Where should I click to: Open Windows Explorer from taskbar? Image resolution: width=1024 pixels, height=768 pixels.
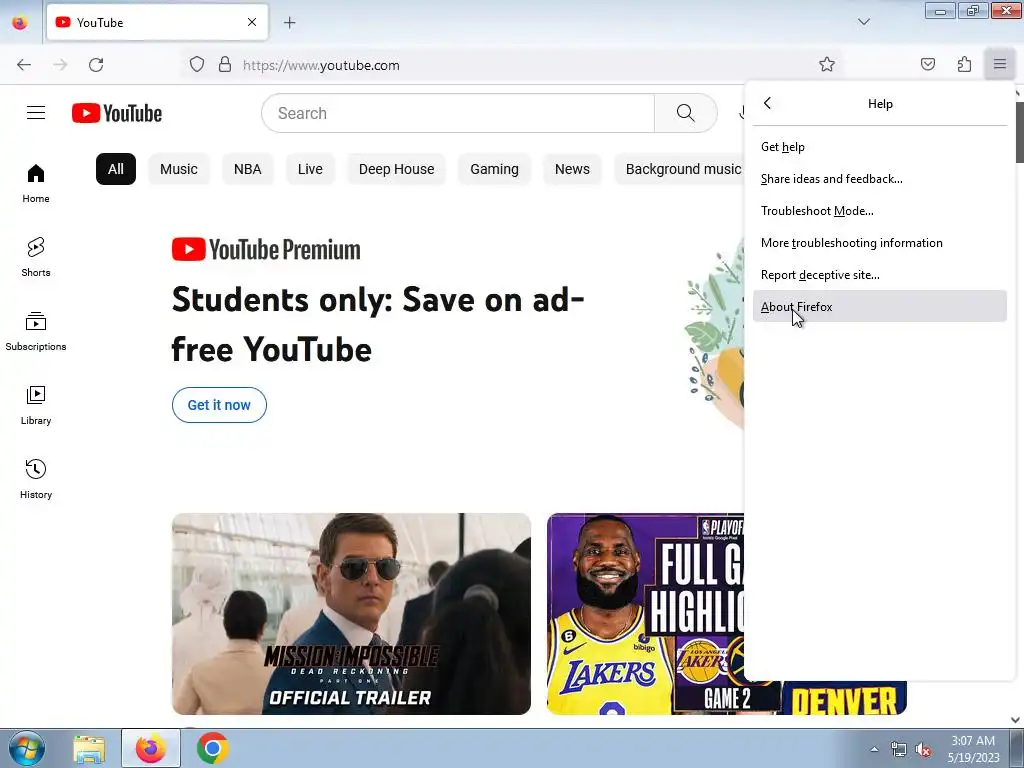[x=89, y=748]
